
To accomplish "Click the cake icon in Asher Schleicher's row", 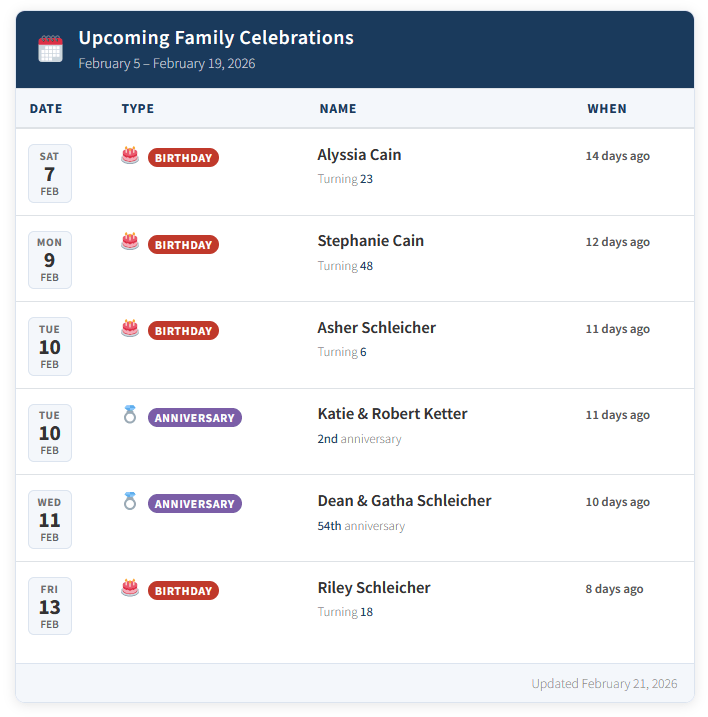I will coord(130,328).
